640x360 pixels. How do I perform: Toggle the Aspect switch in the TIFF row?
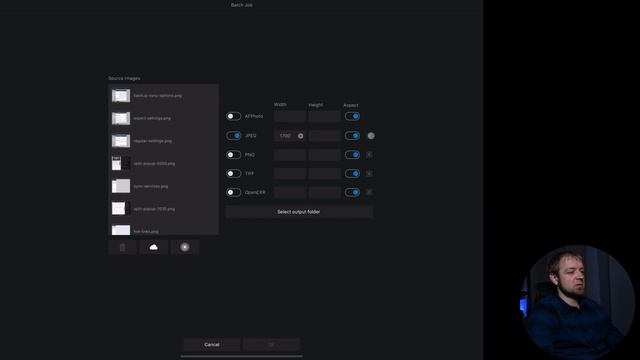tap(352, 173)
